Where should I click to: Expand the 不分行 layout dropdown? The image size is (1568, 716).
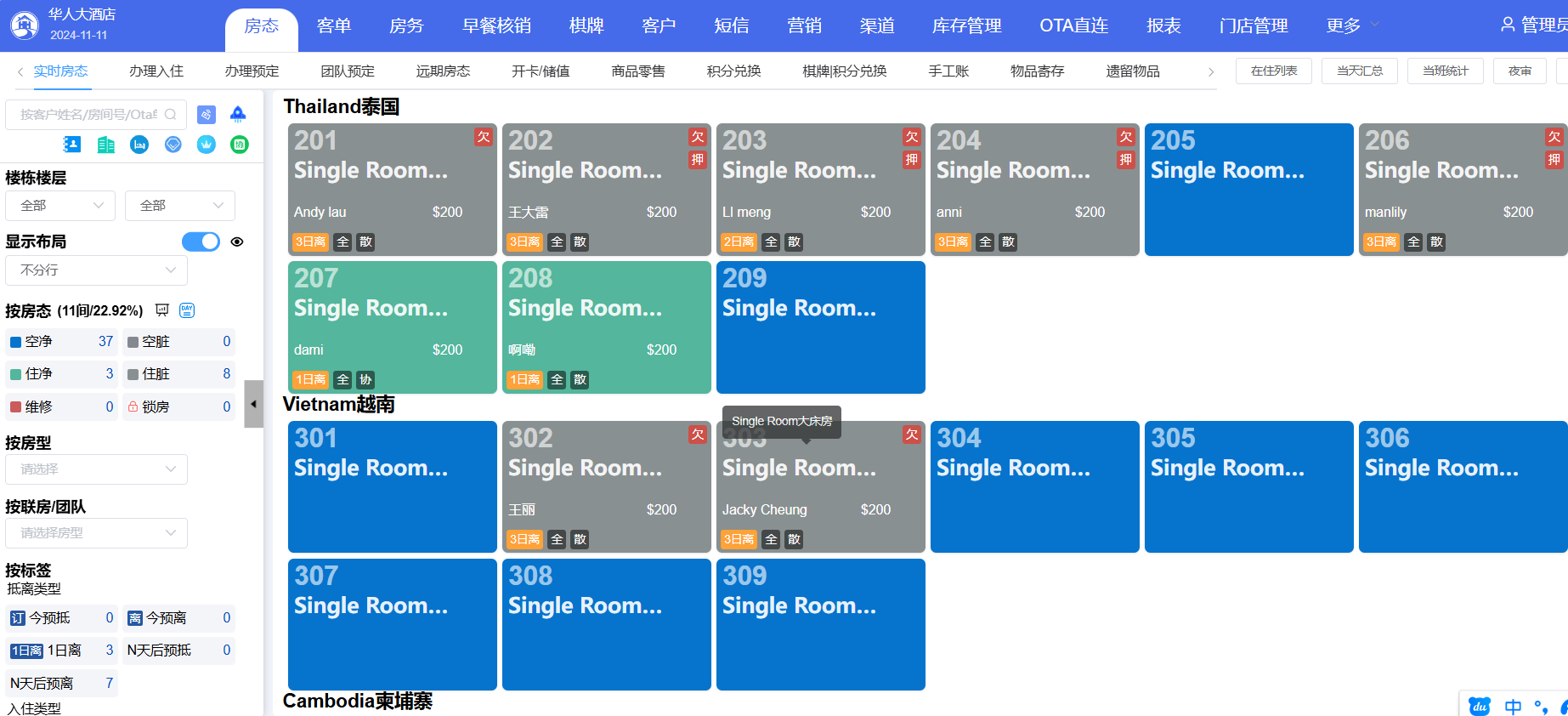click(97, 270)
